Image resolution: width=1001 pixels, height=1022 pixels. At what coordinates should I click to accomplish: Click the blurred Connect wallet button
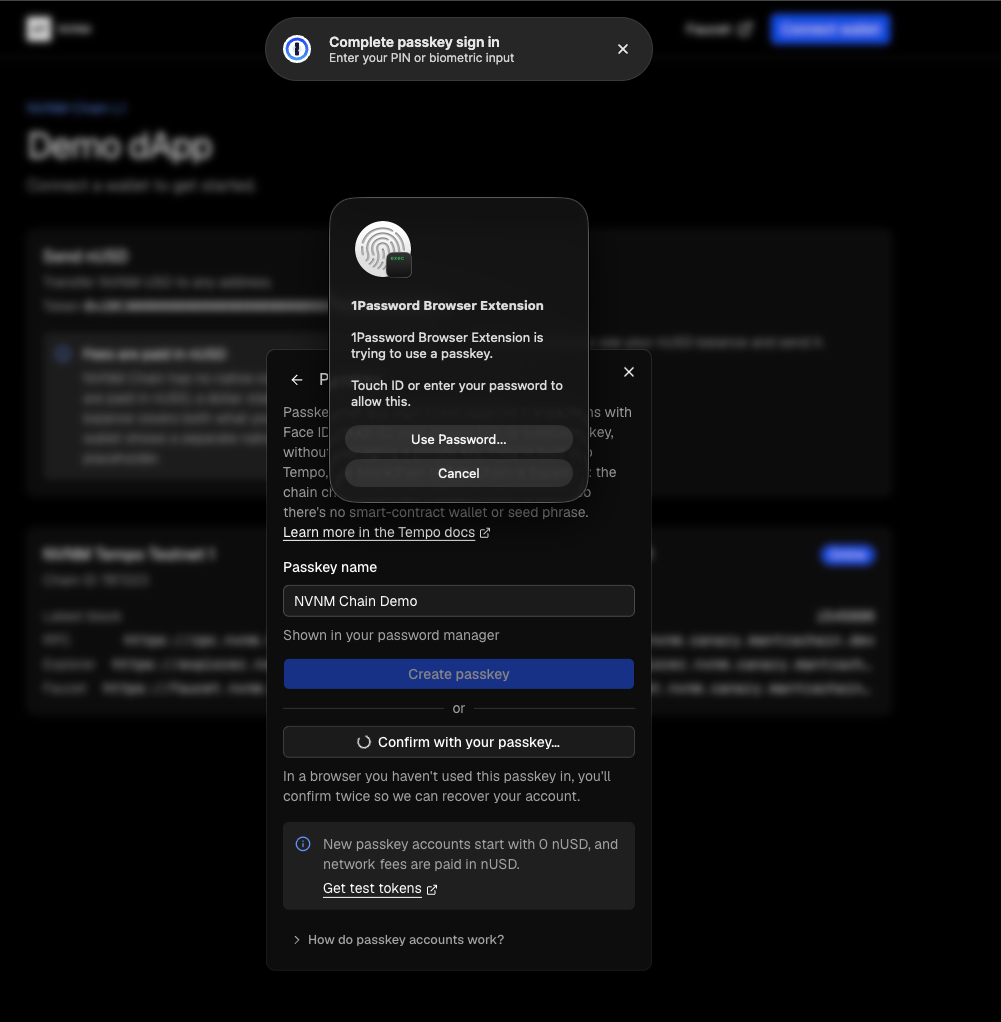click(829, 29)
